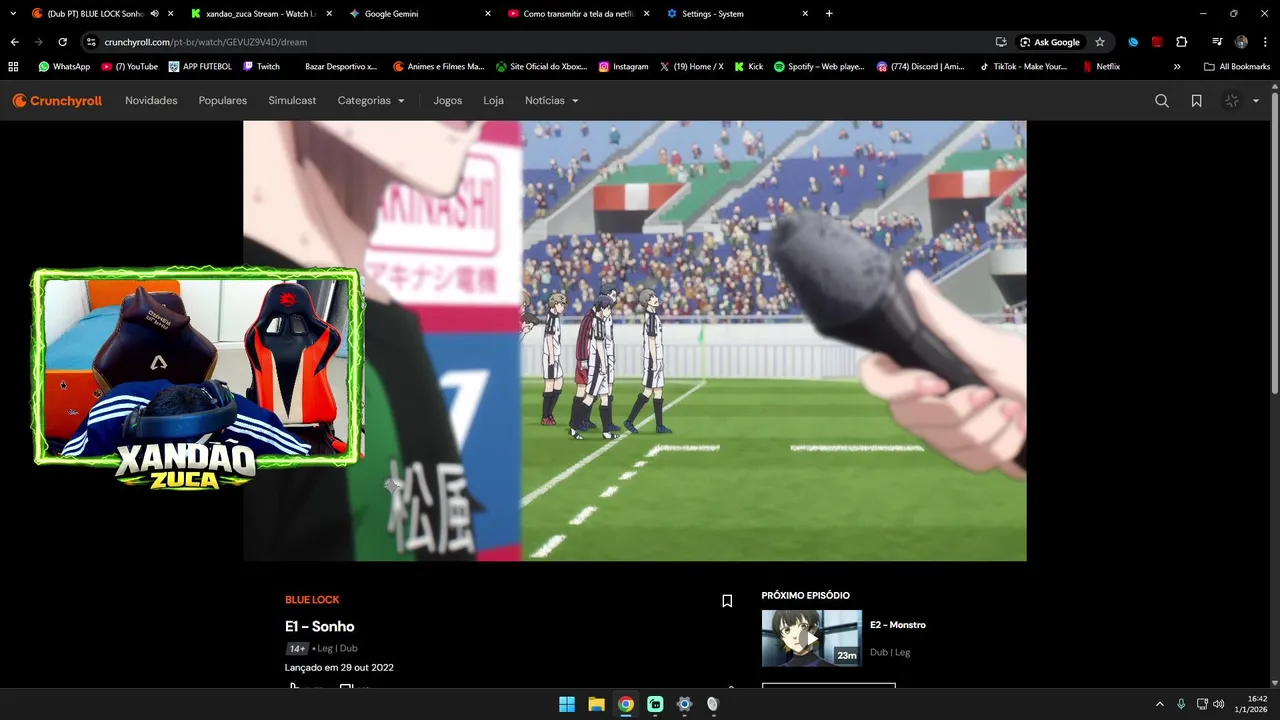Open the Crunchyroll search icon

[1162, 101]
